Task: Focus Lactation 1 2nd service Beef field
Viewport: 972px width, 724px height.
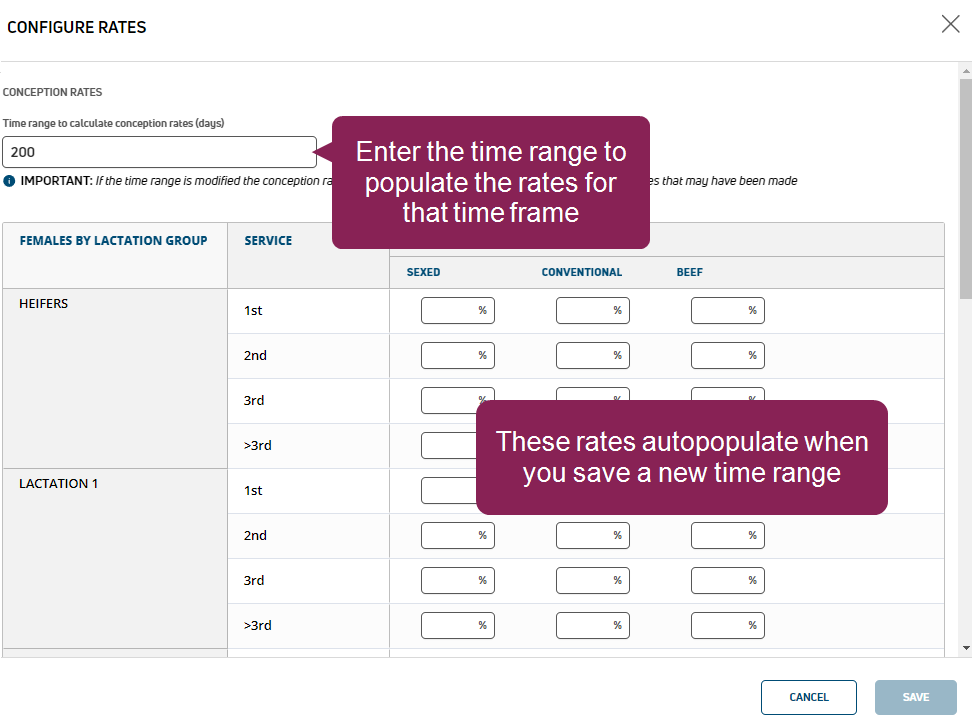Action: pyautogui.click(x=727, y=536)
